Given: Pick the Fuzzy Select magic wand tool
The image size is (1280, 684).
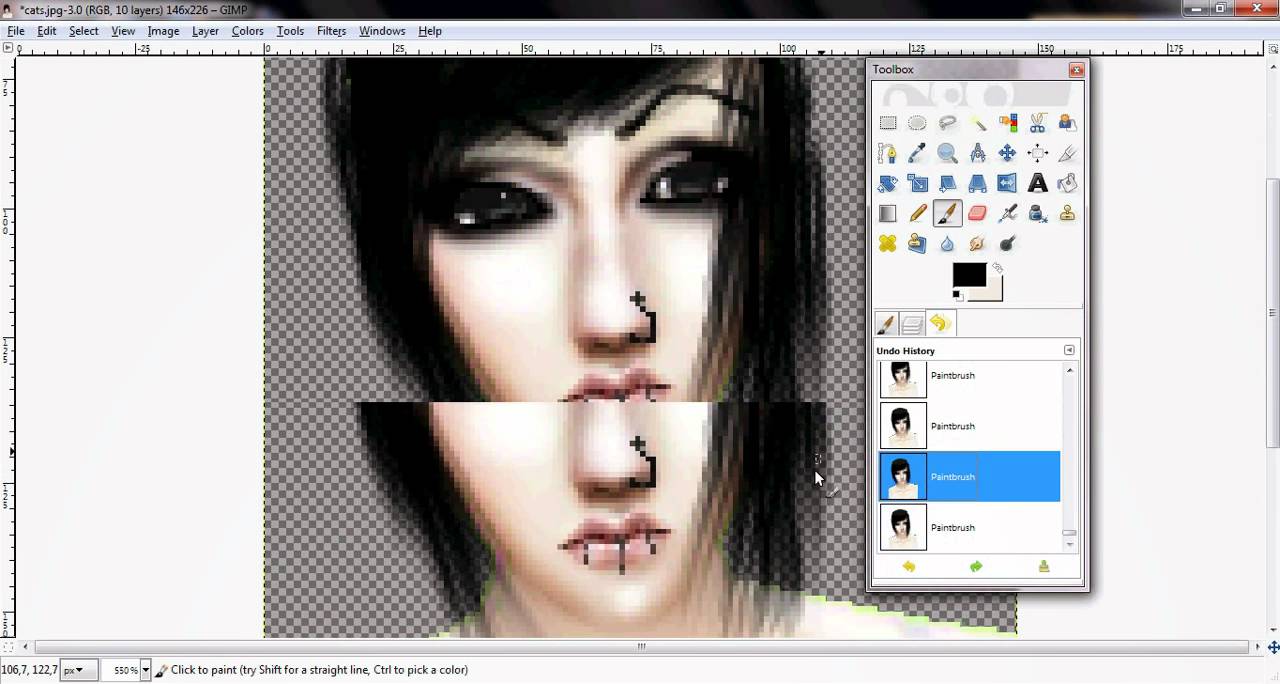Looking at the screenshot, I should [977, 123].
